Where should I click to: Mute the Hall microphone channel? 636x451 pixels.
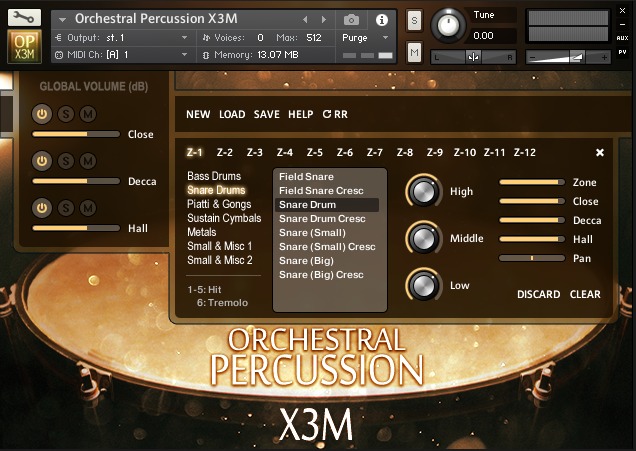[x=88, y=208]
